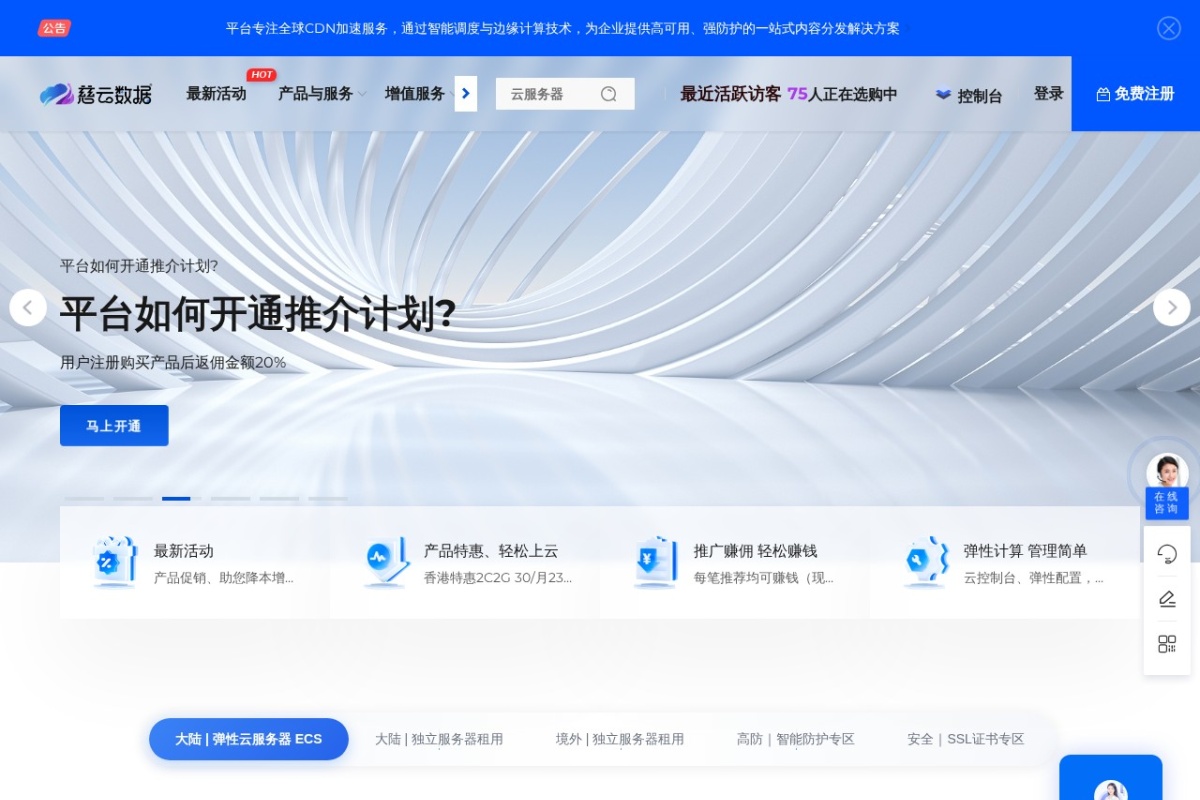Click 免费注册 to register

1135,93
